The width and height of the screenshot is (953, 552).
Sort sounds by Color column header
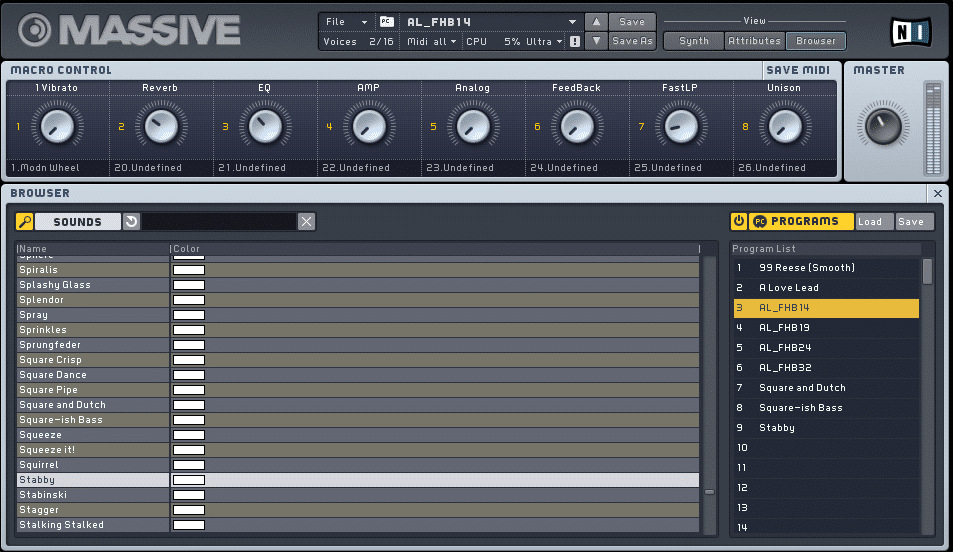click(x=435, y=249)
